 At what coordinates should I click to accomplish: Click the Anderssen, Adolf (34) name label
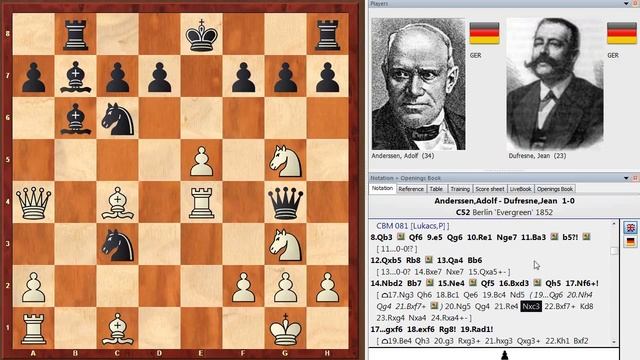click(402, 156)
